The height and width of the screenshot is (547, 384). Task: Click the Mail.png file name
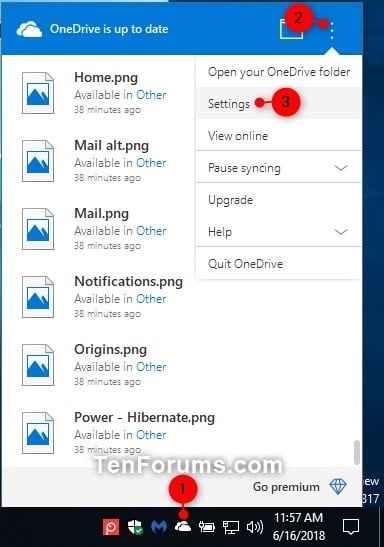point(101,213)
